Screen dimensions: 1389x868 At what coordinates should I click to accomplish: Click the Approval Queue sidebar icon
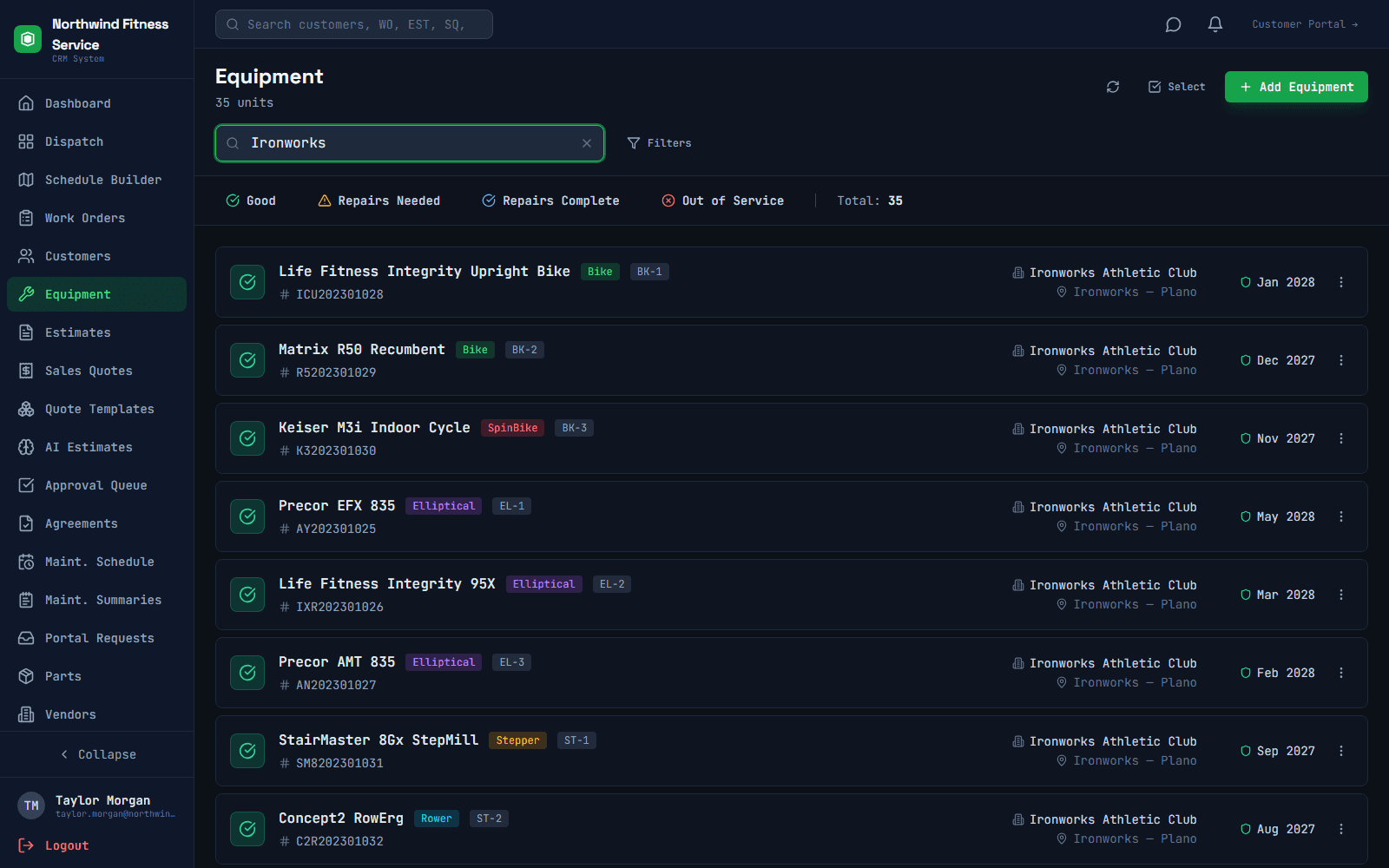[x=26, y=485]
